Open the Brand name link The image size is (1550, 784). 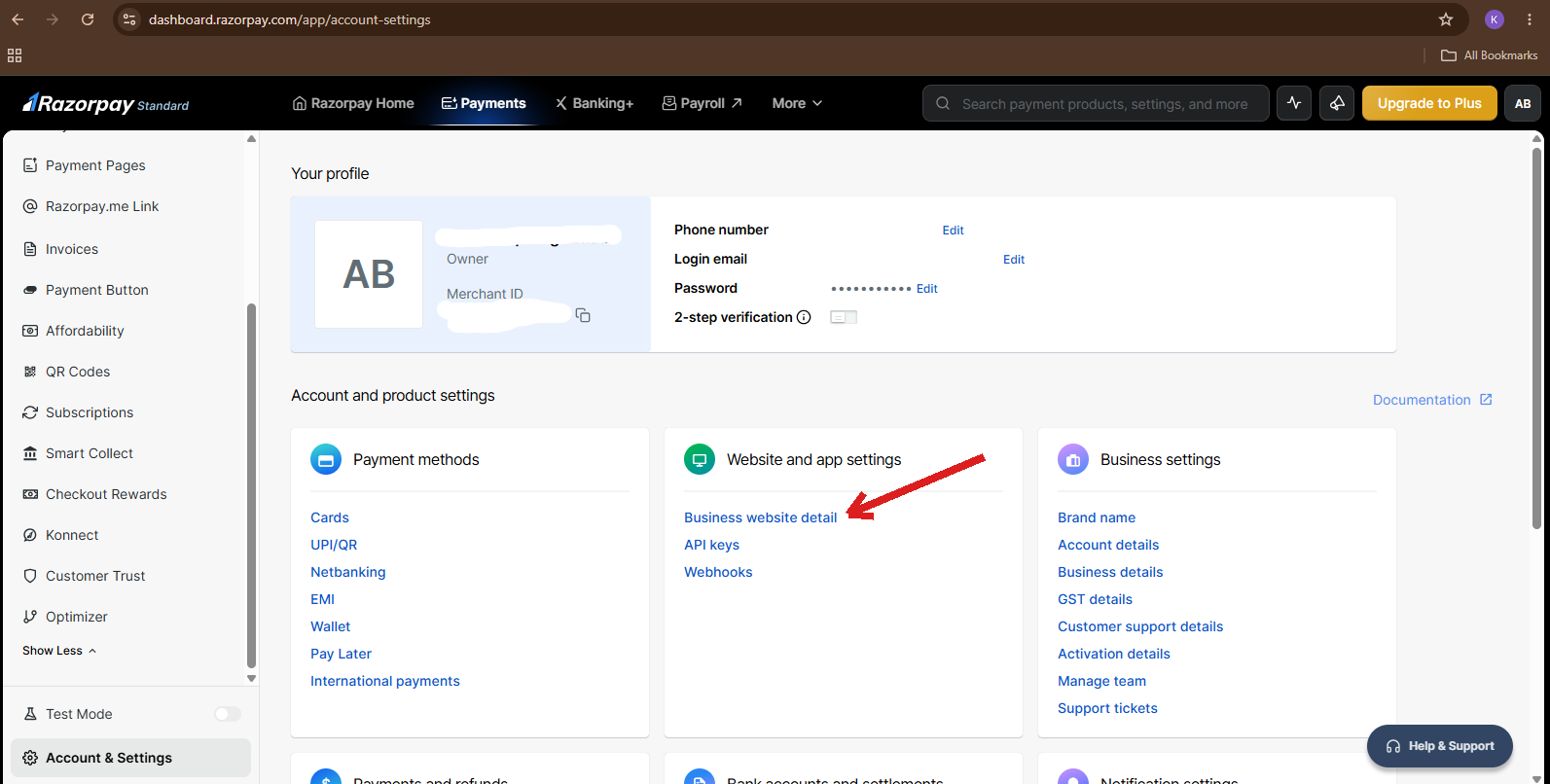pyautogui.click(x=1097, y=517)
